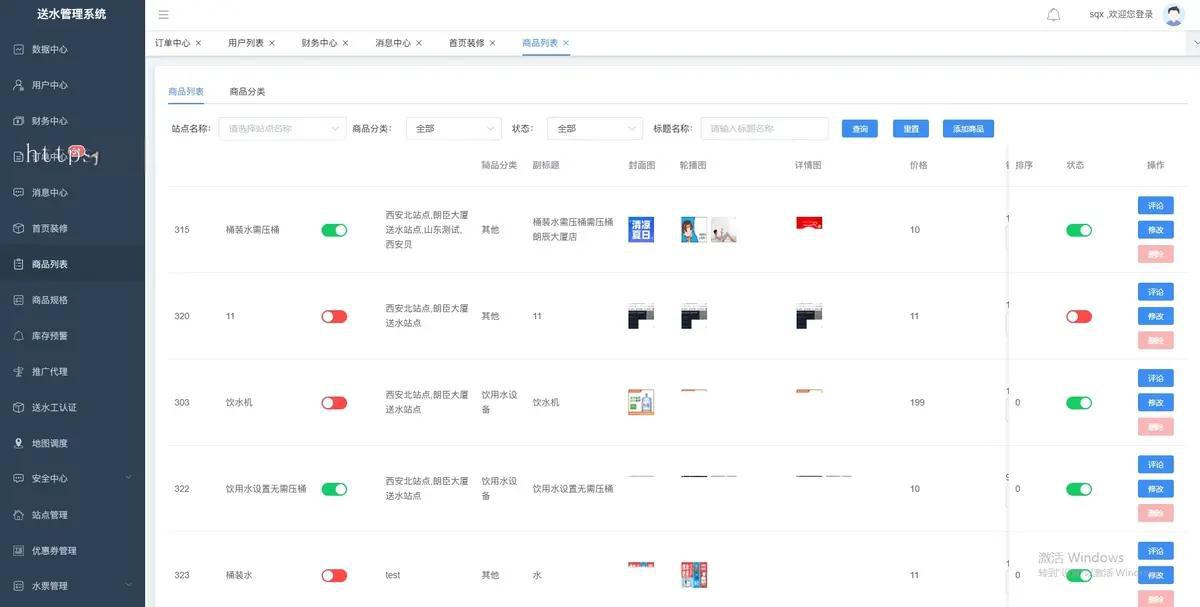Click the 添加商品 button

(x=968, y=129)
